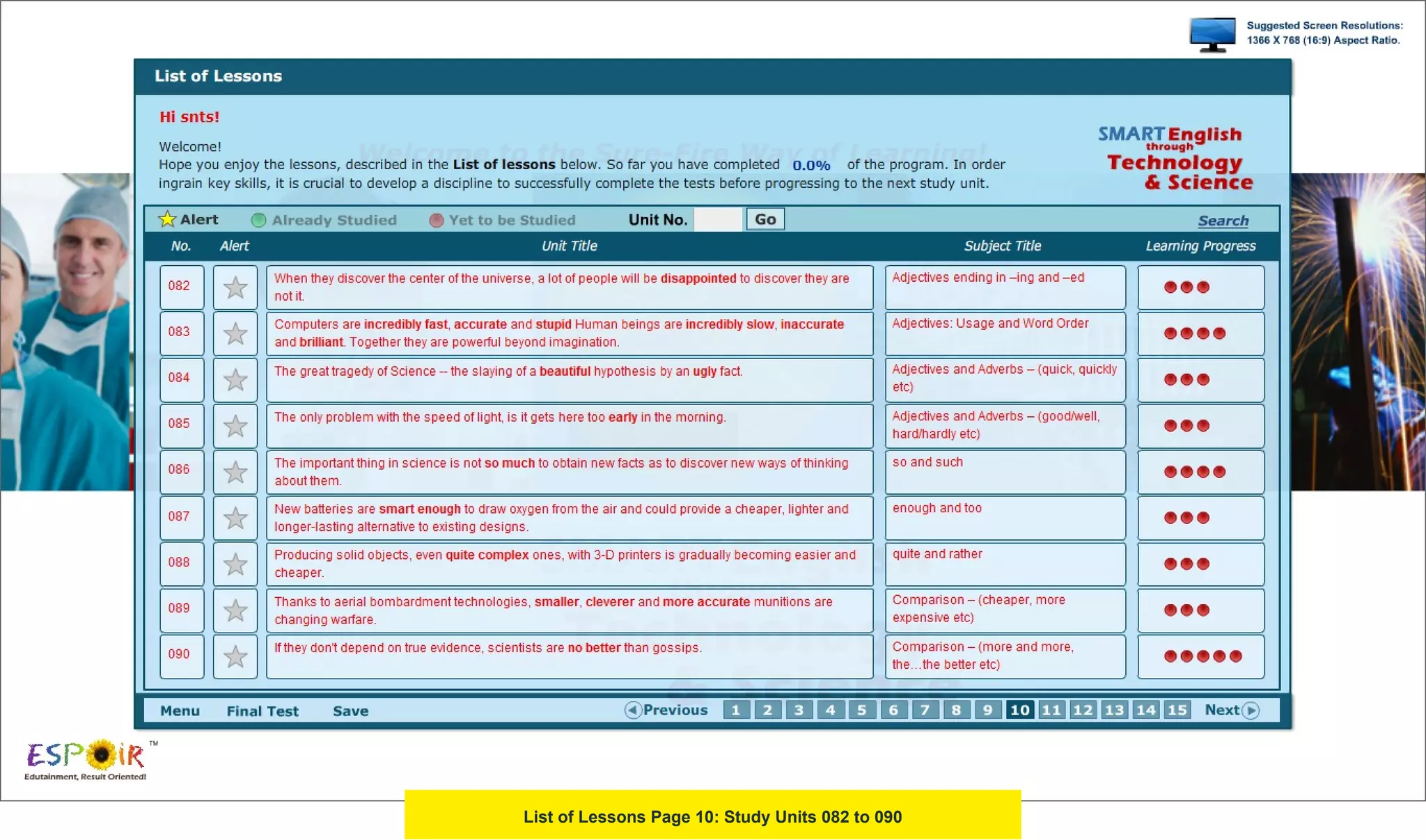Open lesson about new batteries smart enough
1426x840 pixels.
pos(570,518)
